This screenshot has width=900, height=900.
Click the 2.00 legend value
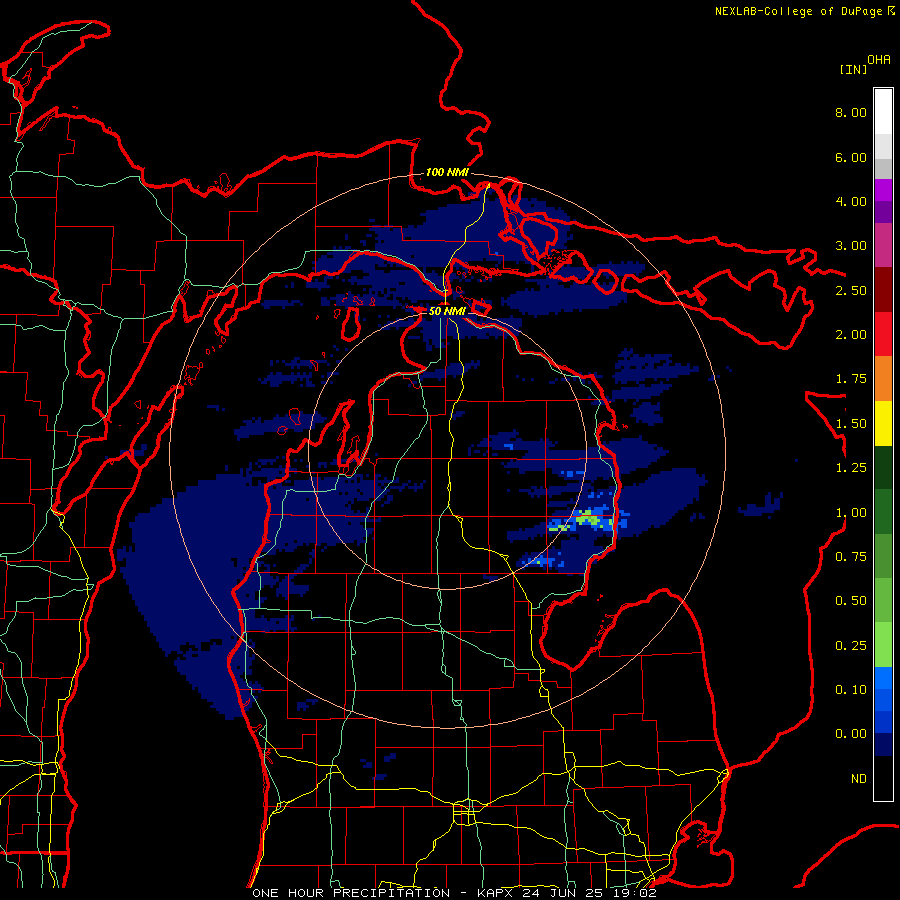click(851, 335)
